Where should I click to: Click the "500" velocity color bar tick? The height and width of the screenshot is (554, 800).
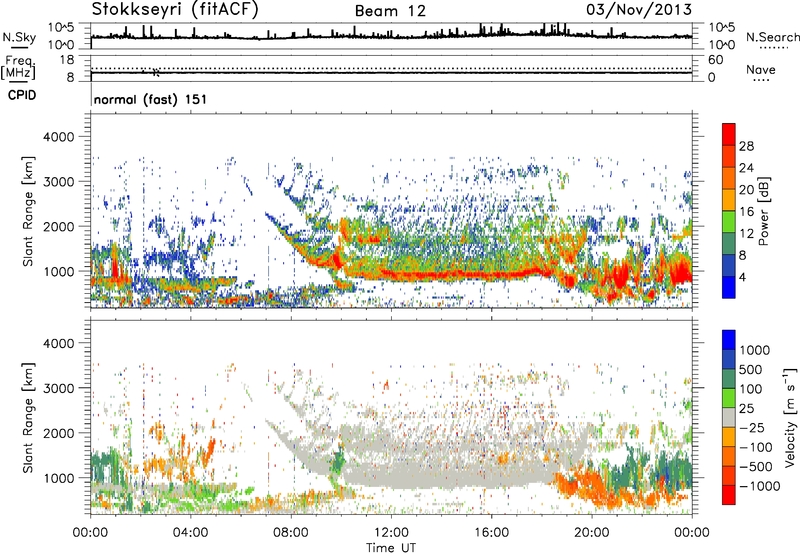[x=751, y=369]
